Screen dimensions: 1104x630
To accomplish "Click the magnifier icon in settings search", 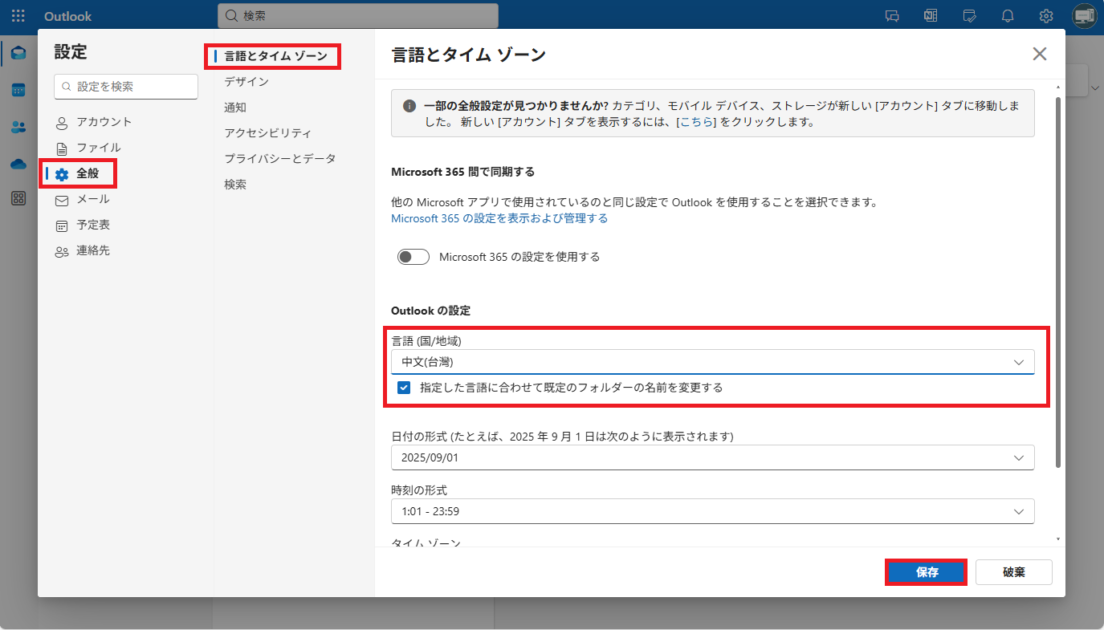I will [x=66, y=87].
